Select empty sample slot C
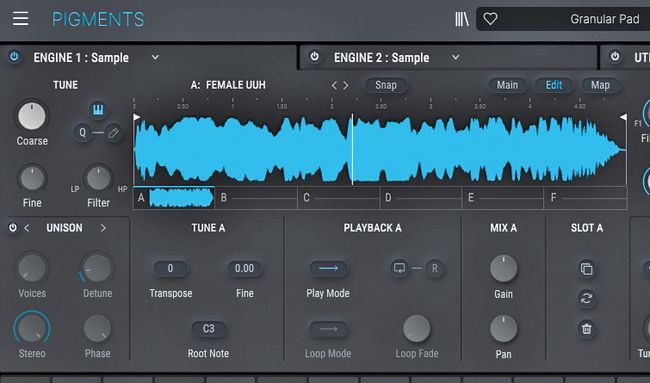The width and height of the screenshot is (650, 383). pos(339,198)
